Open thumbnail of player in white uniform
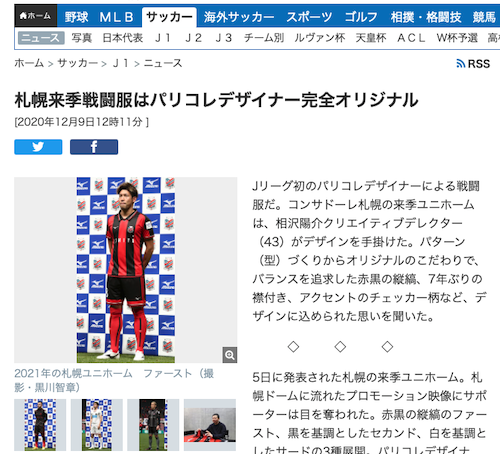The image size is (500, 454). (x=97, y=425)
